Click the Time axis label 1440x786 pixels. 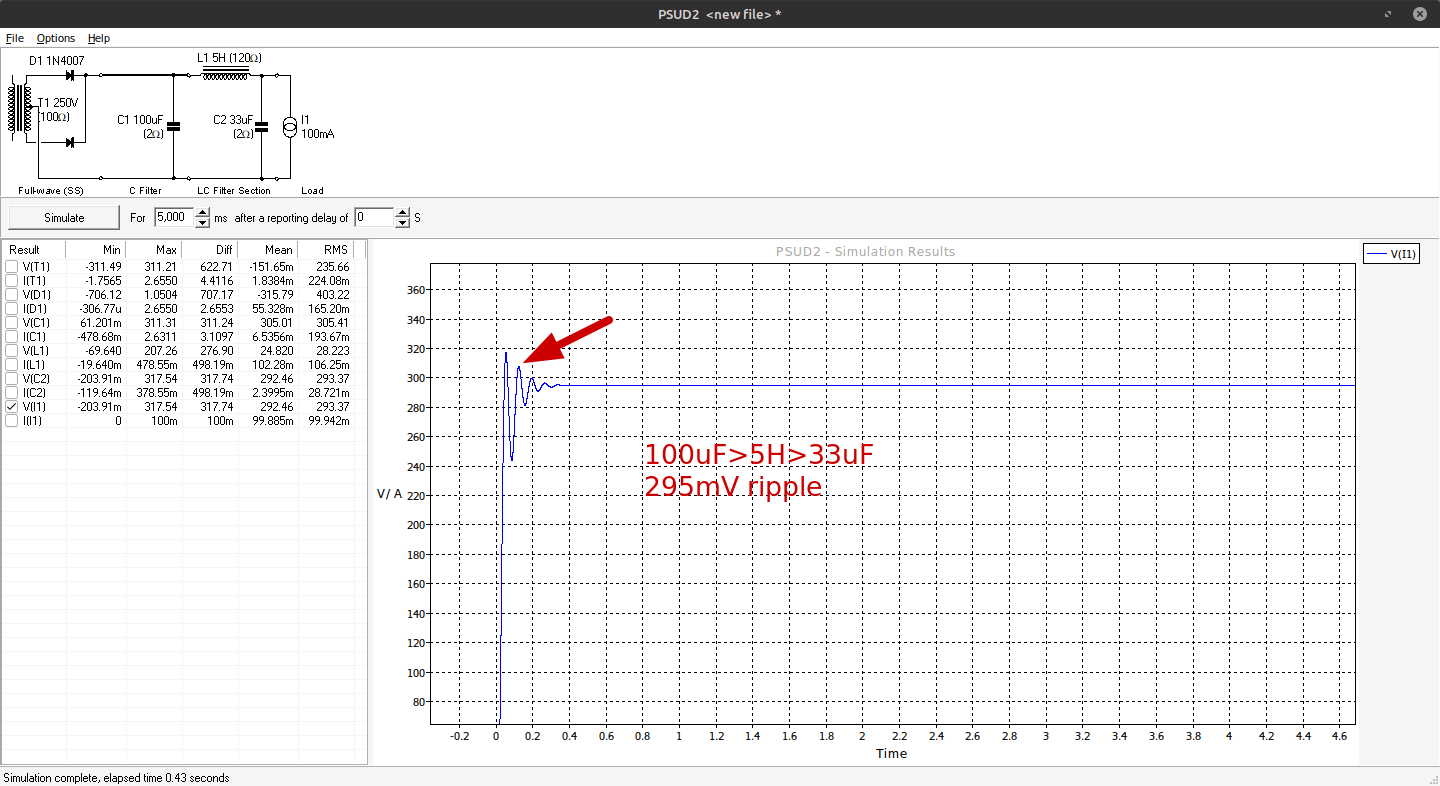[891, 753]
